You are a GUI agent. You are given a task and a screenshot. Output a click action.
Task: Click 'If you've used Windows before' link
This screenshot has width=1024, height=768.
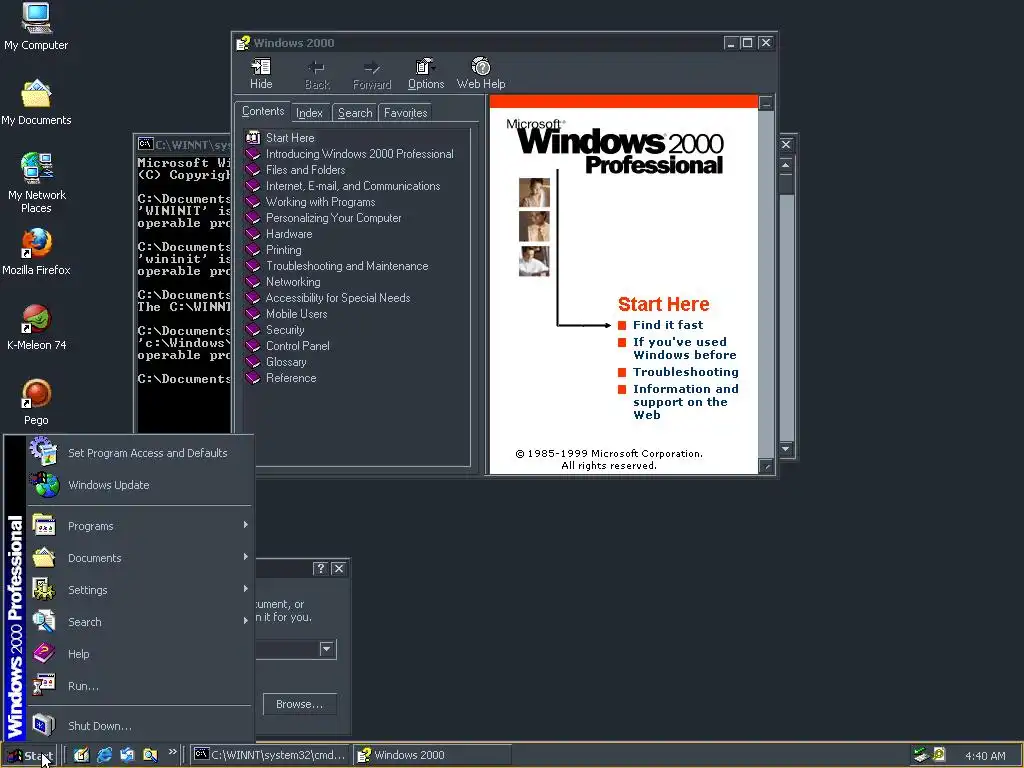pyautogui.click(x=684, y=348)
